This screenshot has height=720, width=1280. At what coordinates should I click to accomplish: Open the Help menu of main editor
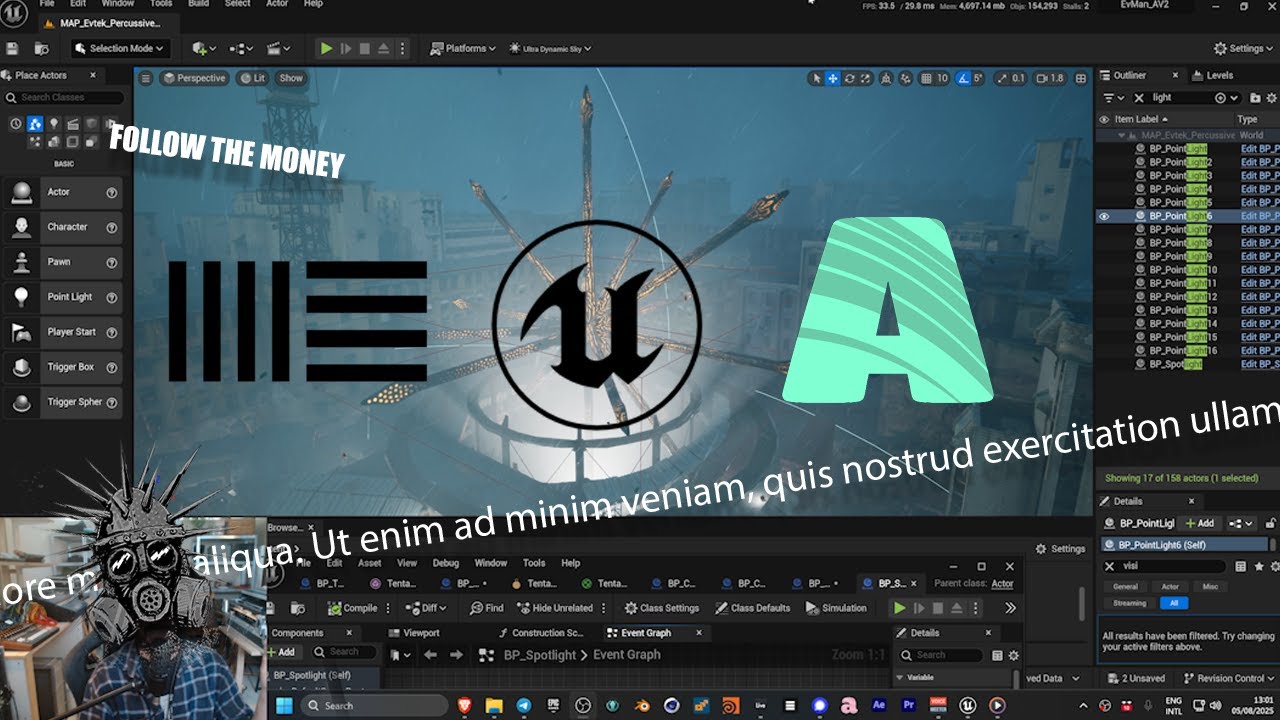point(313,4)
